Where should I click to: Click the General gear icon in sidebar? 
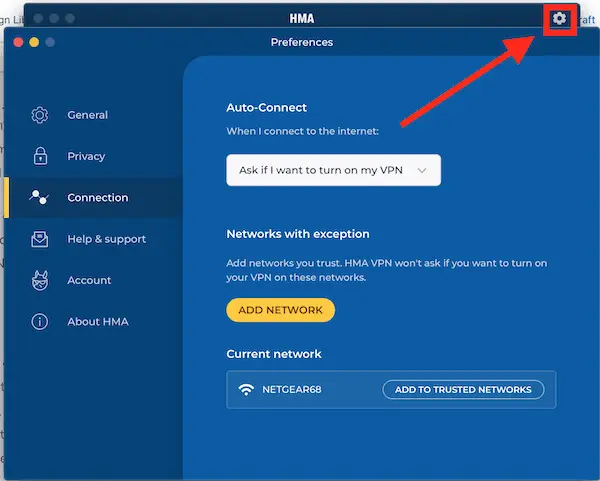point(40,115)
